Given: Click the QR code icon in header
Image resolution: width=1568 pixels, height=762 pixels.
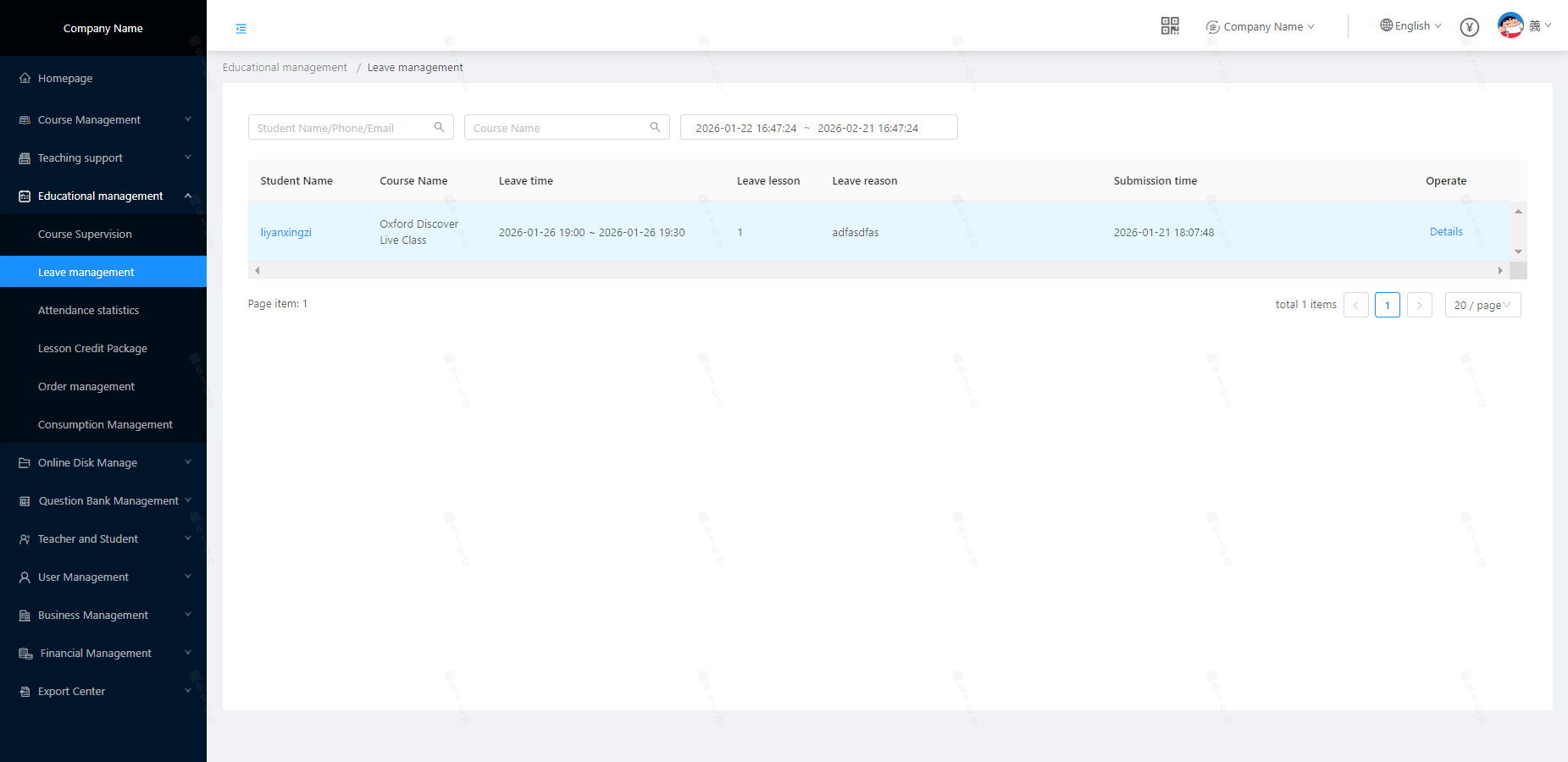Looking at the screenshot, I should point(1170,26).
